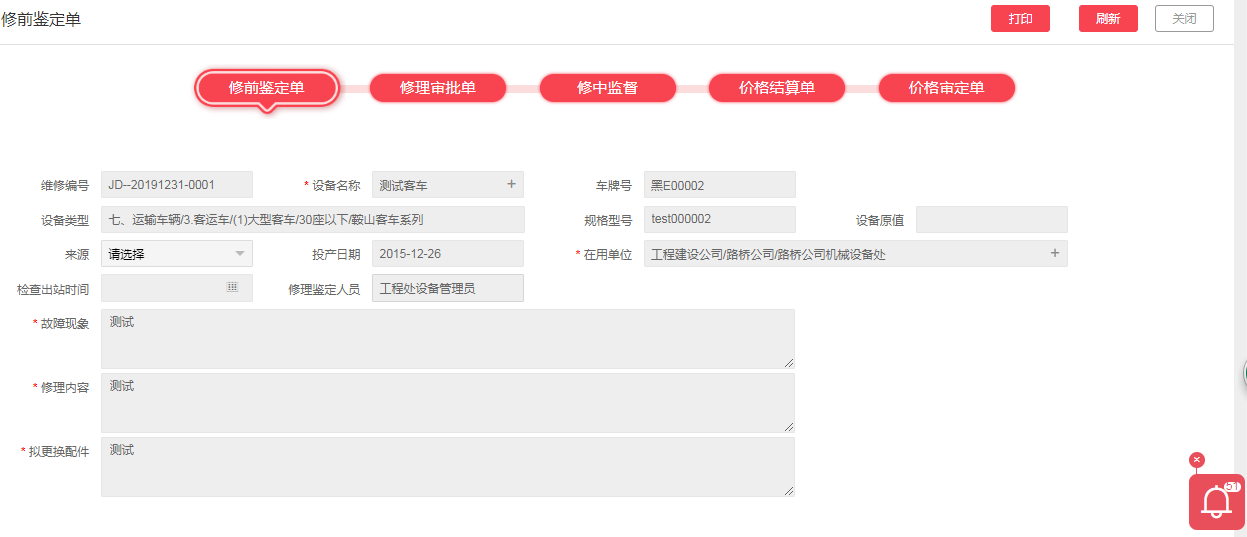Screen dimensions: 1247x537
Task: Click the 修理内容 text area
Action: pyautogui.click(x=447, y=402)
